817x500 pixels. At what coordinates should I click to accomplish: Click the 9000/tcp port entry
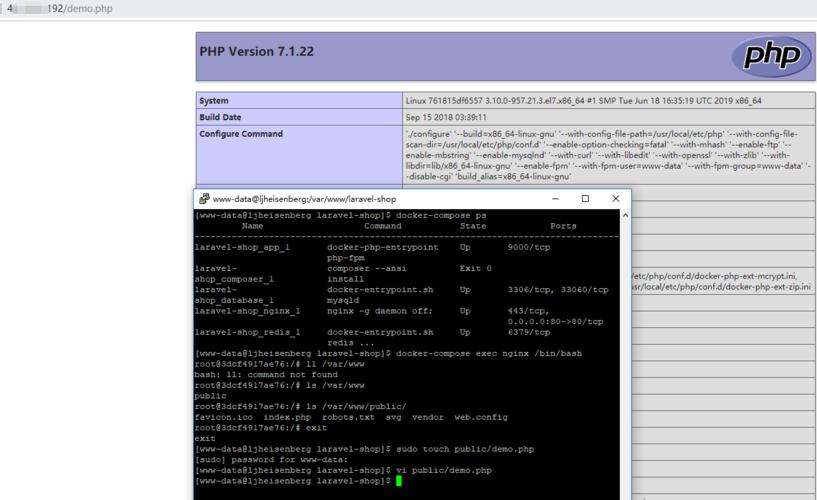tap(529, 247)
